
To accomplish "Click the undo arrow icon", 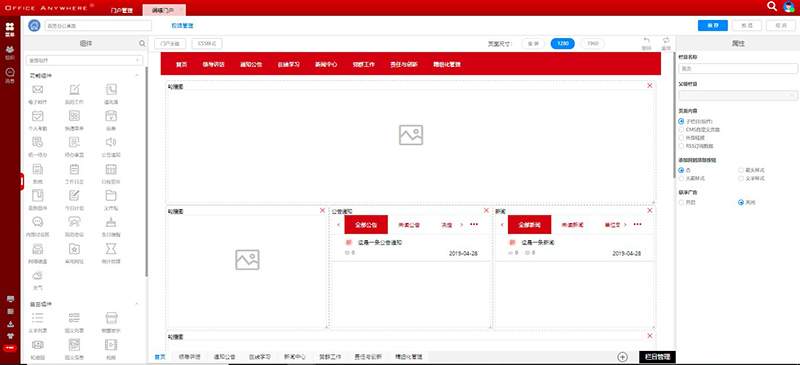I will 647,40.
